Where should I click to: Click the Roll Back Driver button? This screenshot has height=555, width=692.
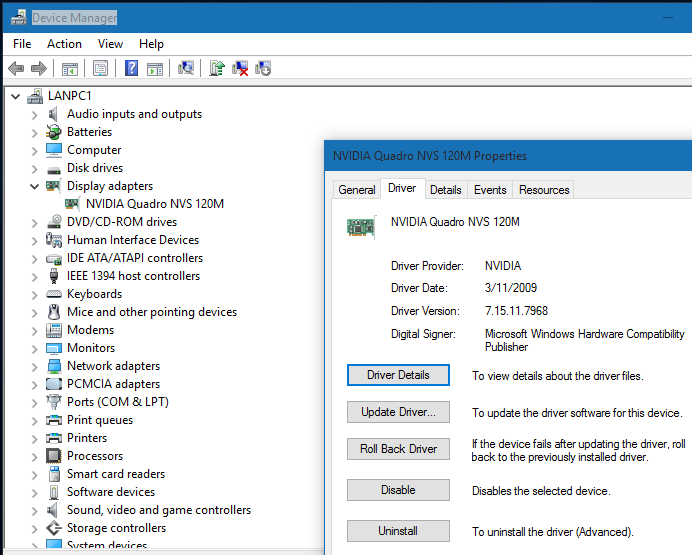[398, 449]
